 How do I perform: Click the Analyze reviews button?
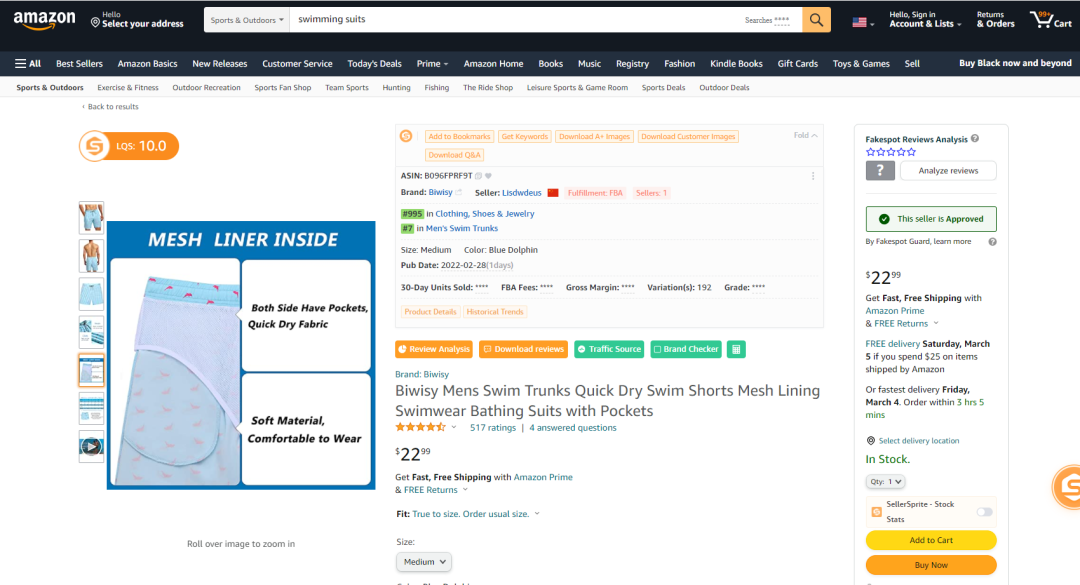tap(948, 171)
